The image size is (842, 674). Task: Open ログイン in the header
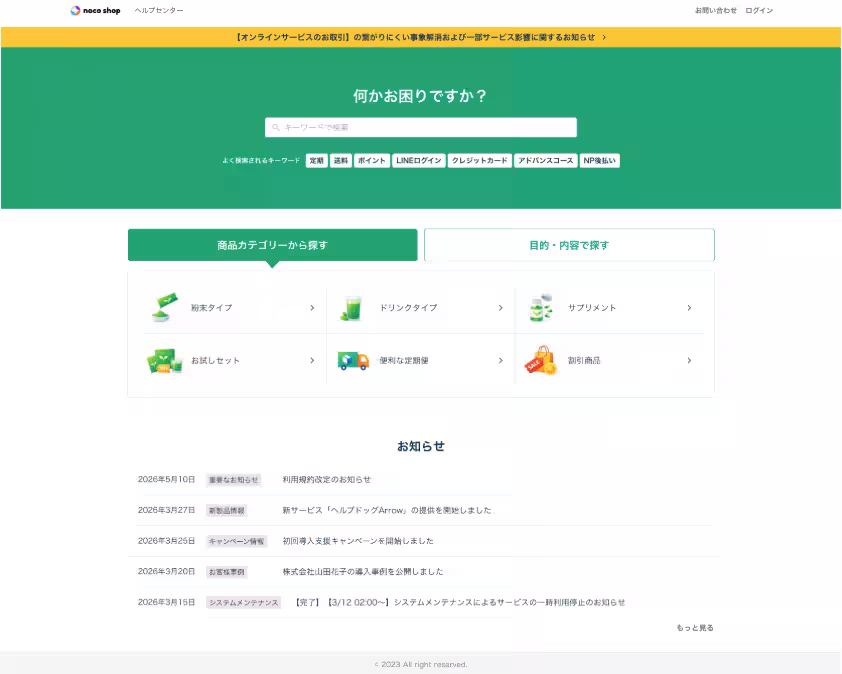tap(759, 10)
